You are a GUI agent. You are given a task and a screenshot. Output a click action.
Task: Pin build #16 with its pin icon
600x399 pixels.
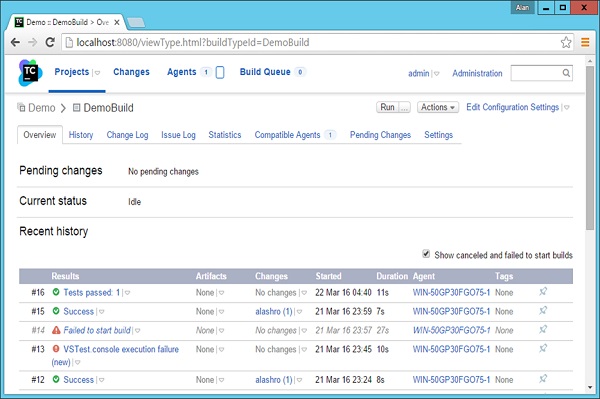543,292
